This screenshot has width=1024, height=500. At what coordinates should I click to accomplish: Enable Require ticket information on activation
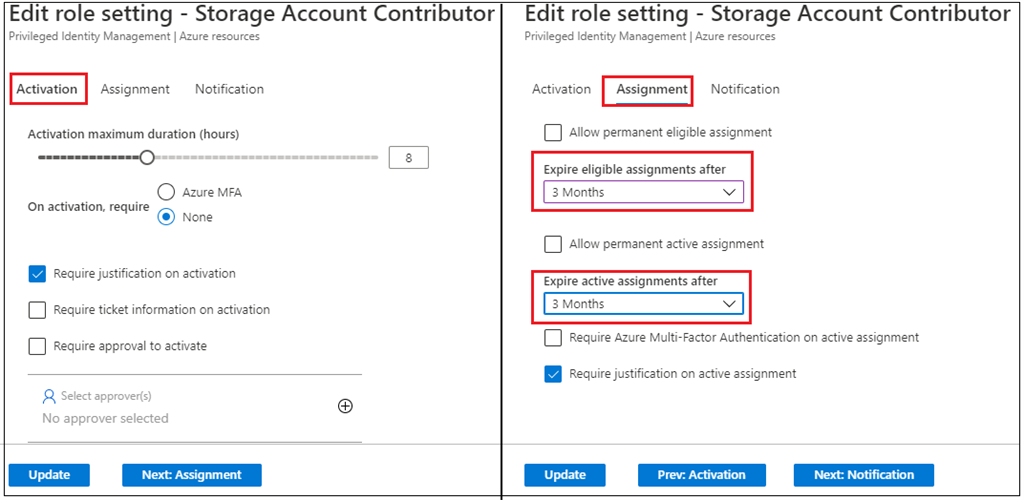[37, 310]
